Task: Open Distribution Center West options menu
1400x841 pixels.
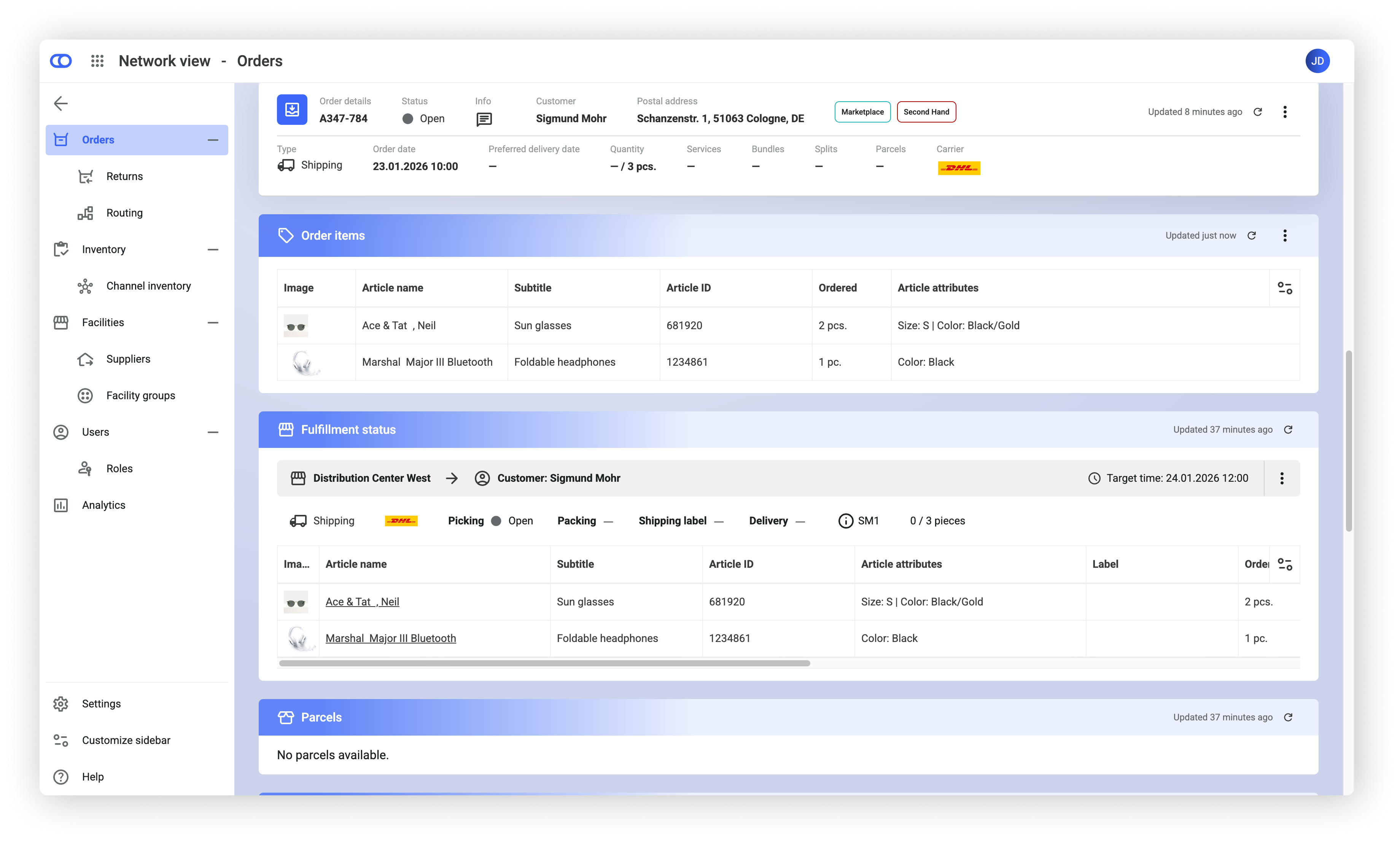Action: pos(1282,478)
